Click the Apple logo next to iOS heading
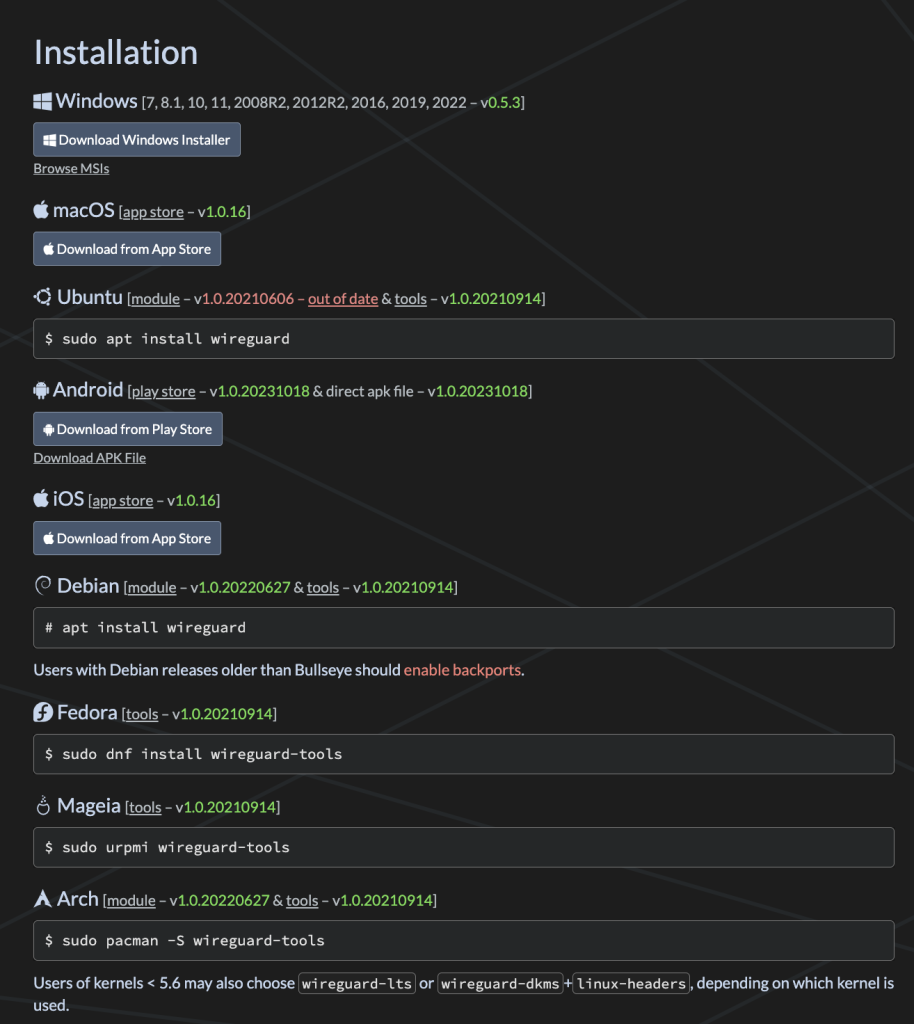The width and height of the screenshot is (914, 1024). point(41,499)
